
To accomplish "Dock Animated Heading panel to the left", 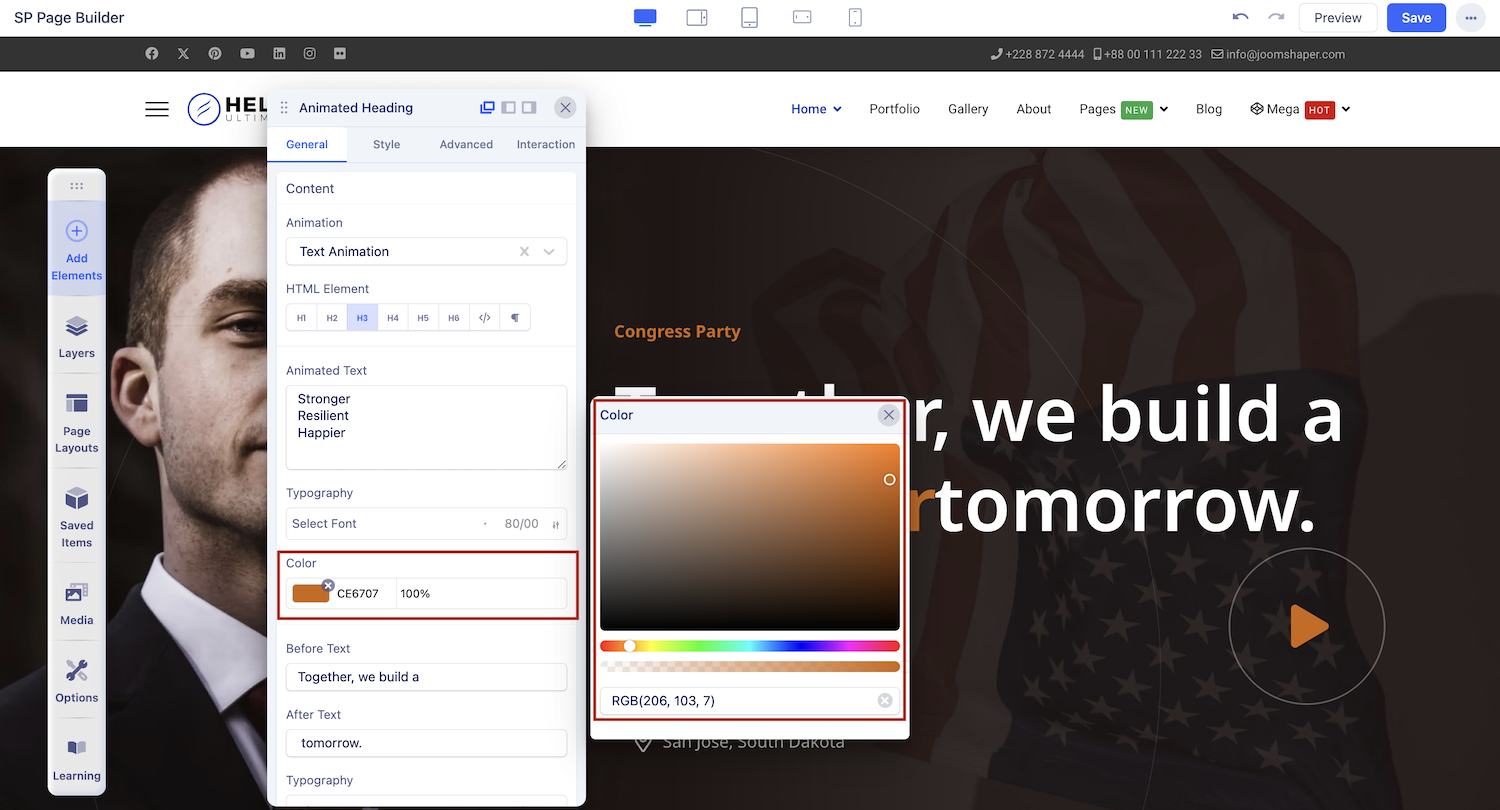I will click(508, 108).
